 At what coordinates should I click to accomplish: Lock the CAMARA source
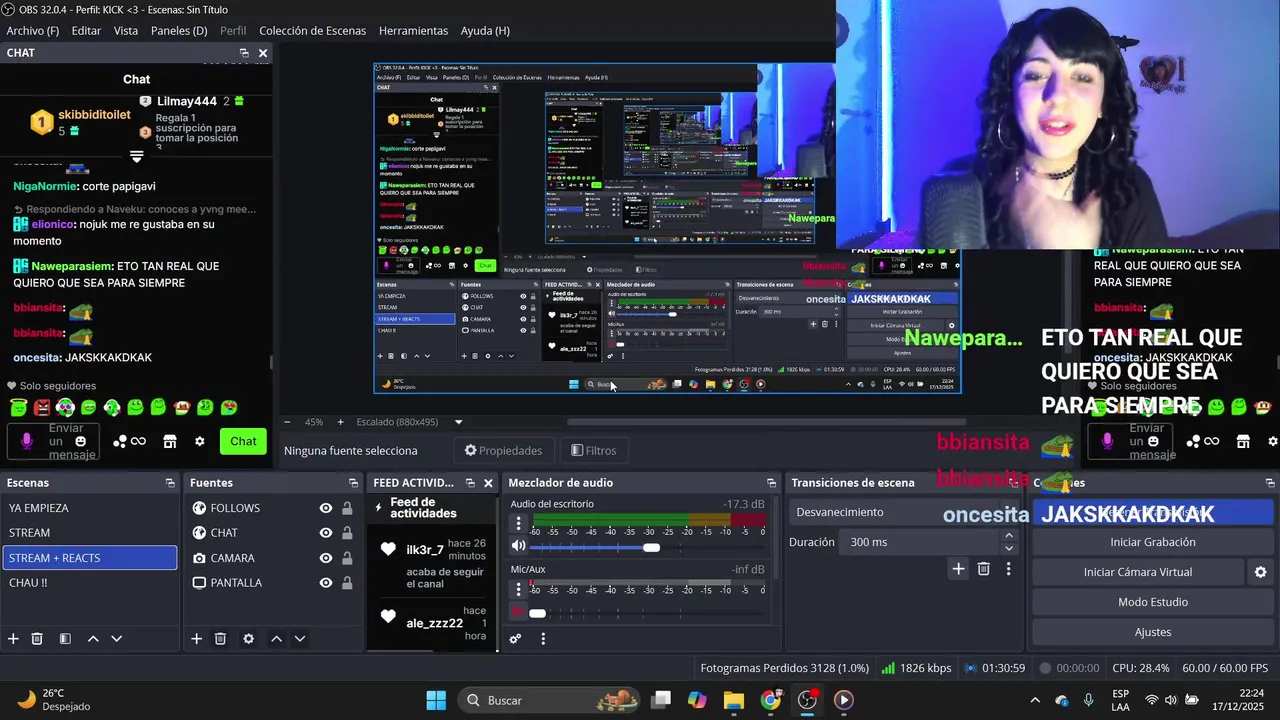click(x=347, y=558)
